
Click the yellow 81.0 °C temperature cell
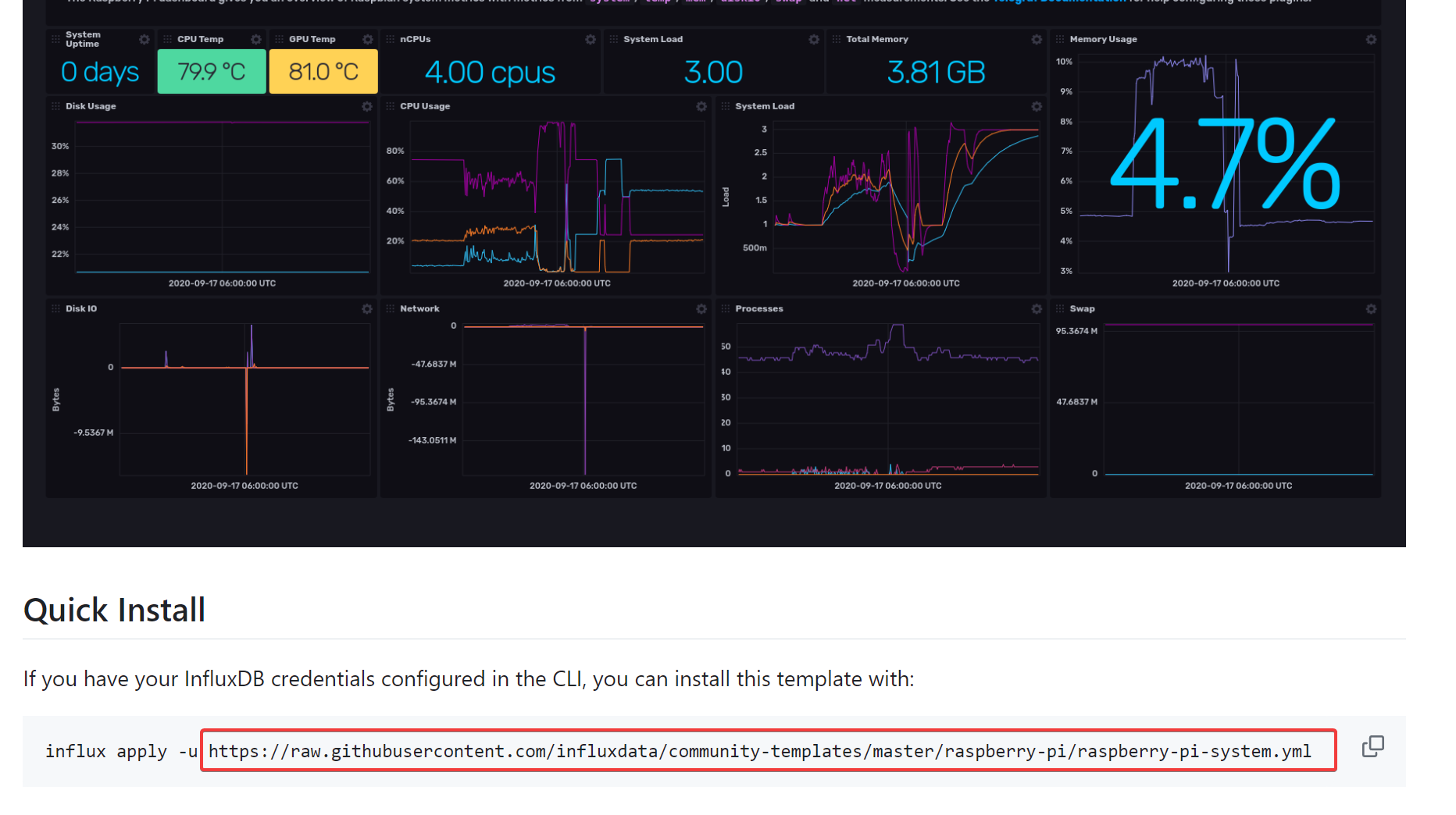click(x=323, y=72)
